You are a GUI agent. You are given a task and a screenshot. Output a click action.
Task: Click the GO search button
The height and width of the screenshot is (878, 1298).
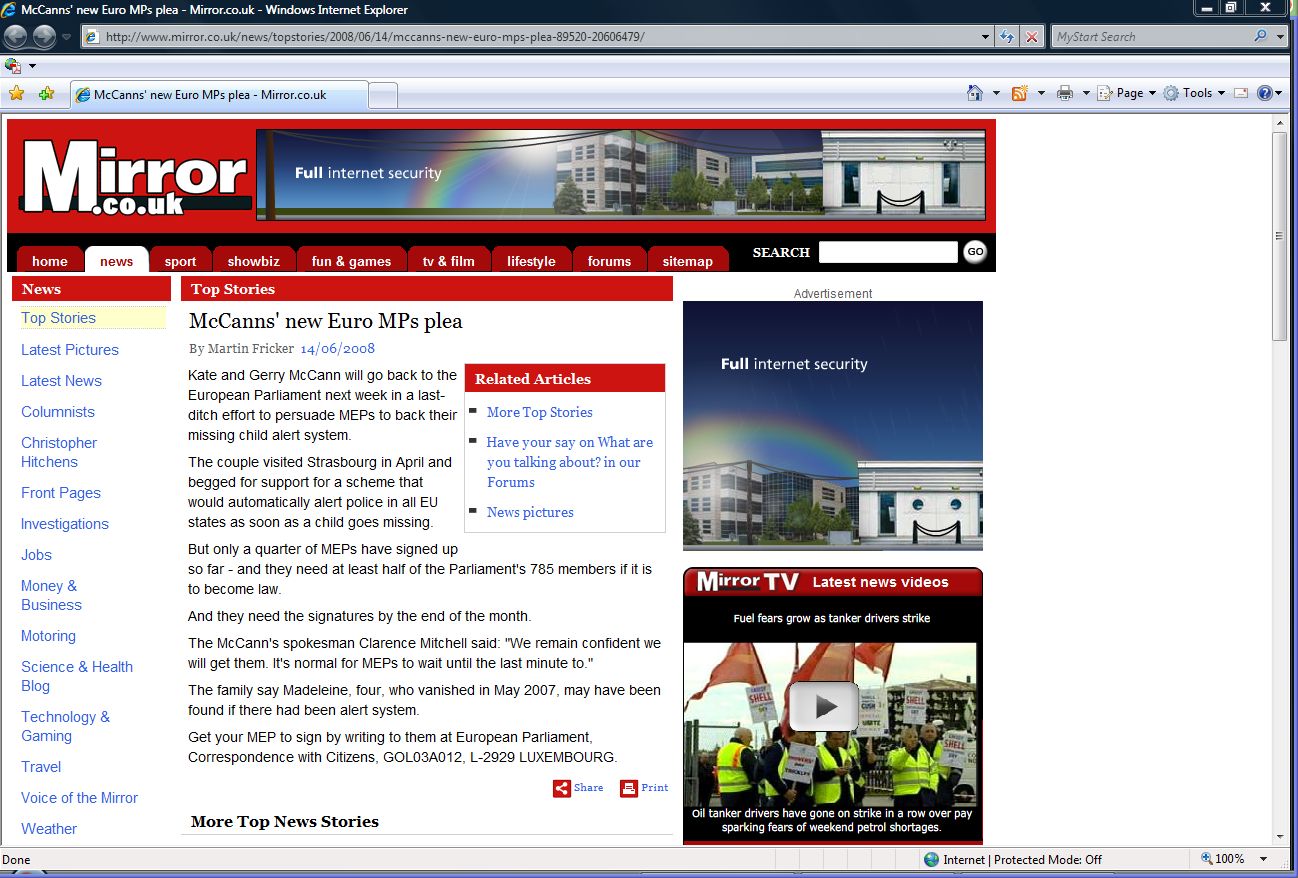tap(975, 252)
